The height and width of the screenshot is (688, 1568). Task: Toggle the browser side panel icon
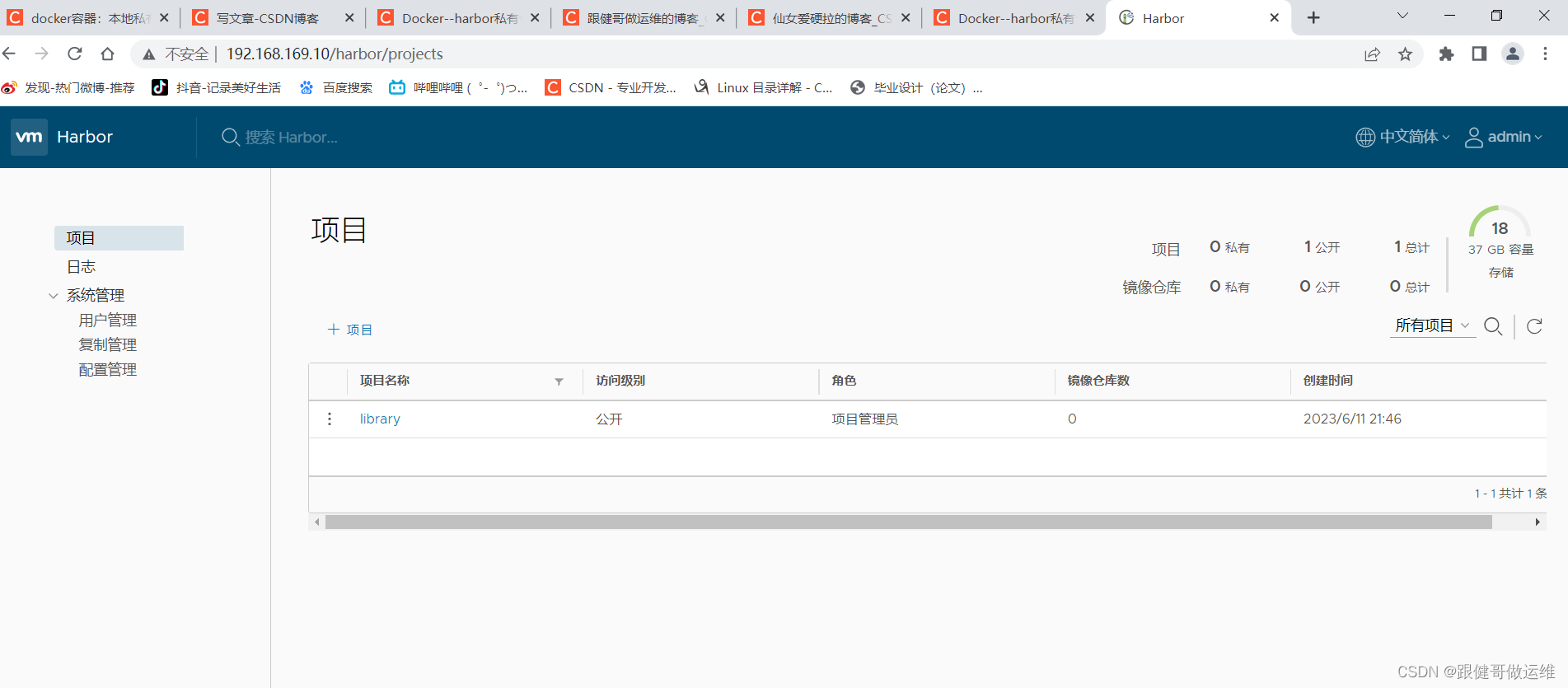point(1479,54)
